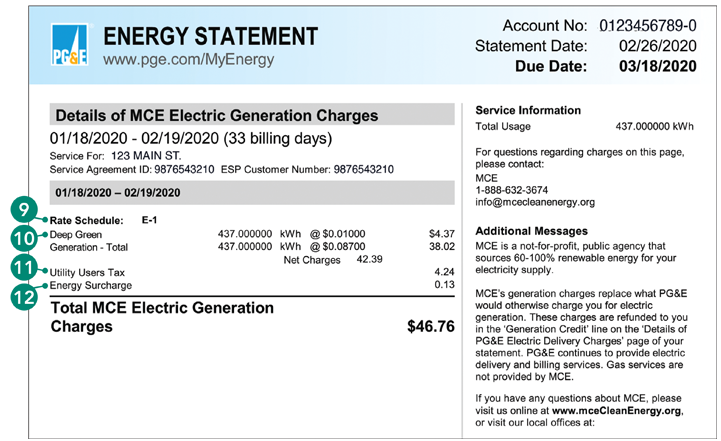The height and width of the screenshot is (441, 721).
Task: Click the Total Usage 437.000000 kWh value
Action: click(x=654, y=126)
